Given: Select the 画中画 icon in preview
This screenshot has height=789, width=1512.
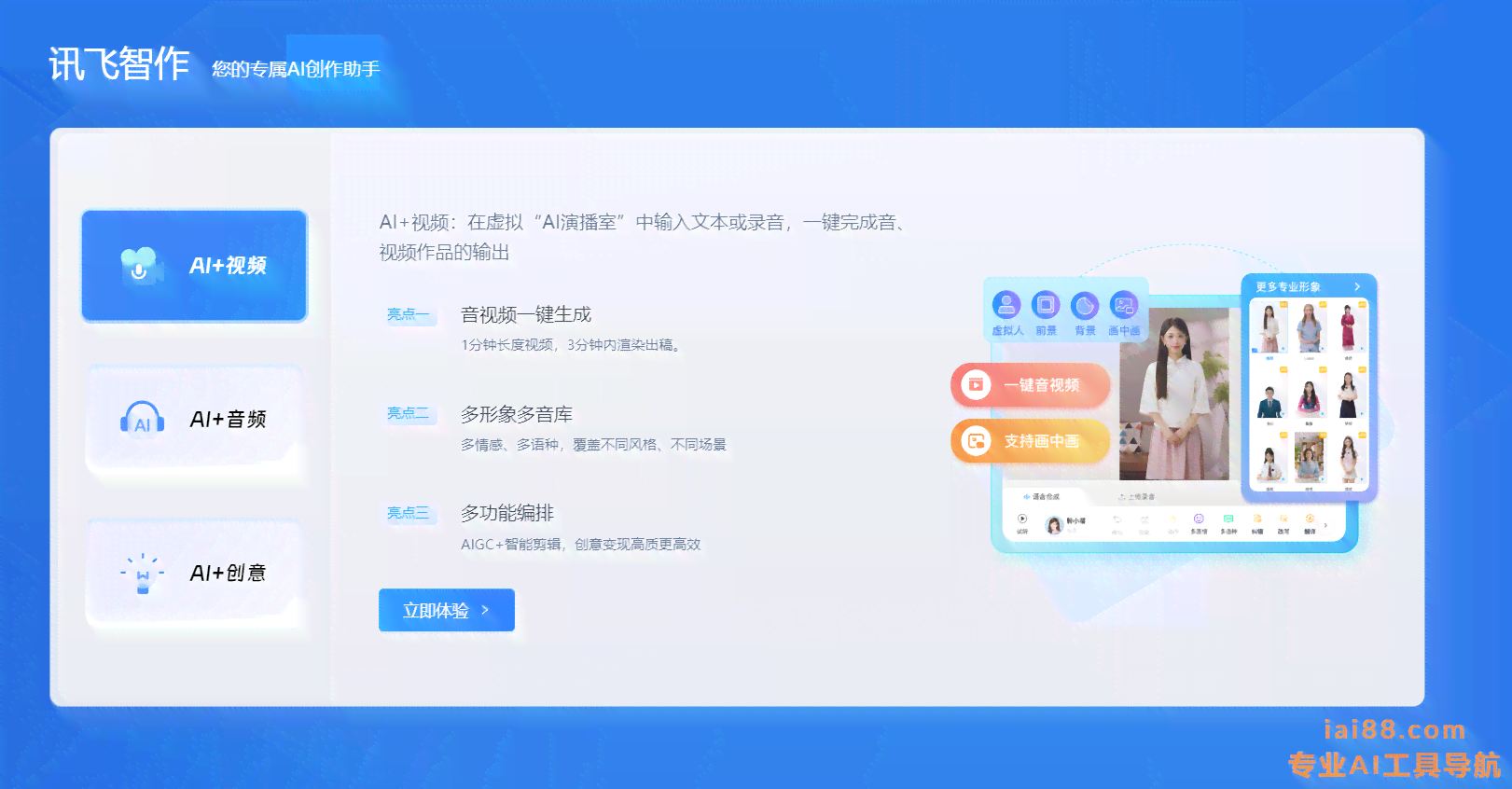Looking at the screenshot, I should [1124, 305].
